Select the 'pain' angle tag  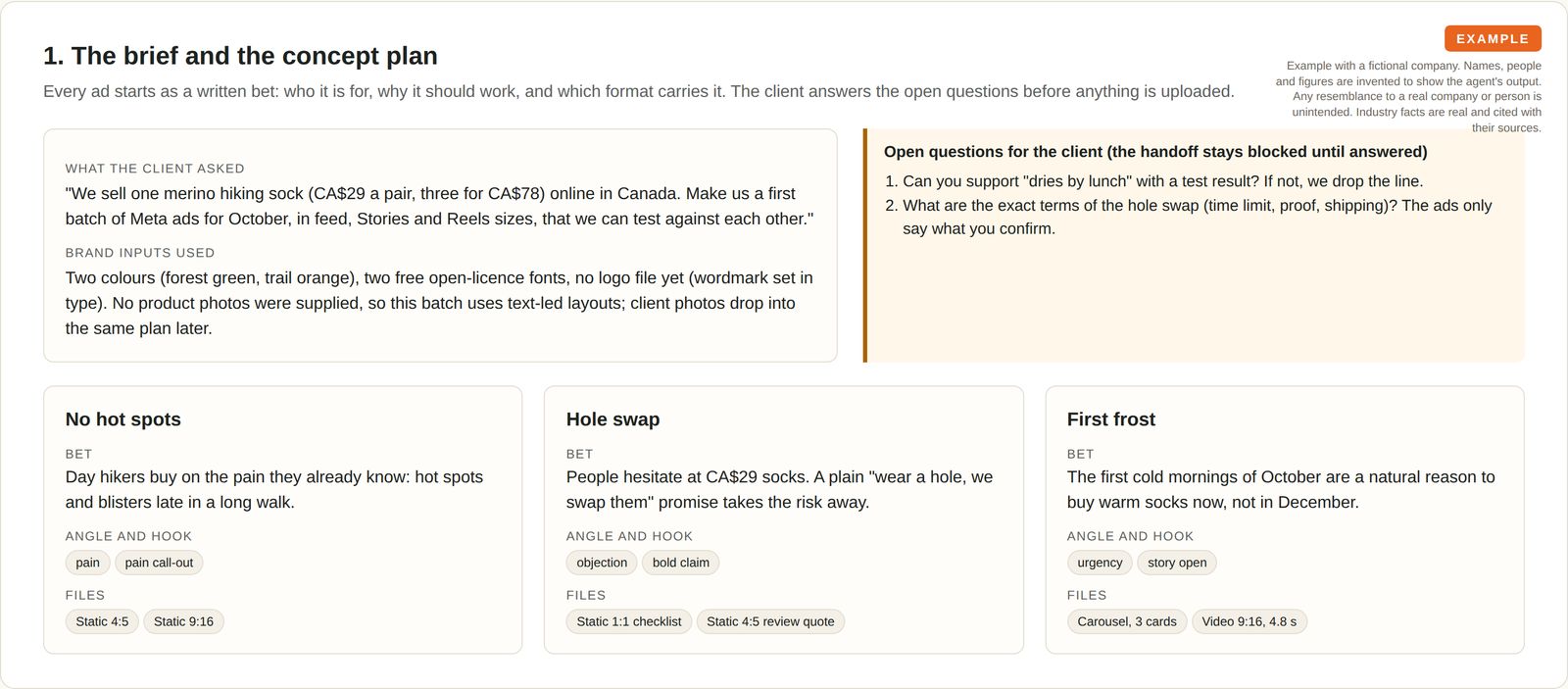click(88, 563)
